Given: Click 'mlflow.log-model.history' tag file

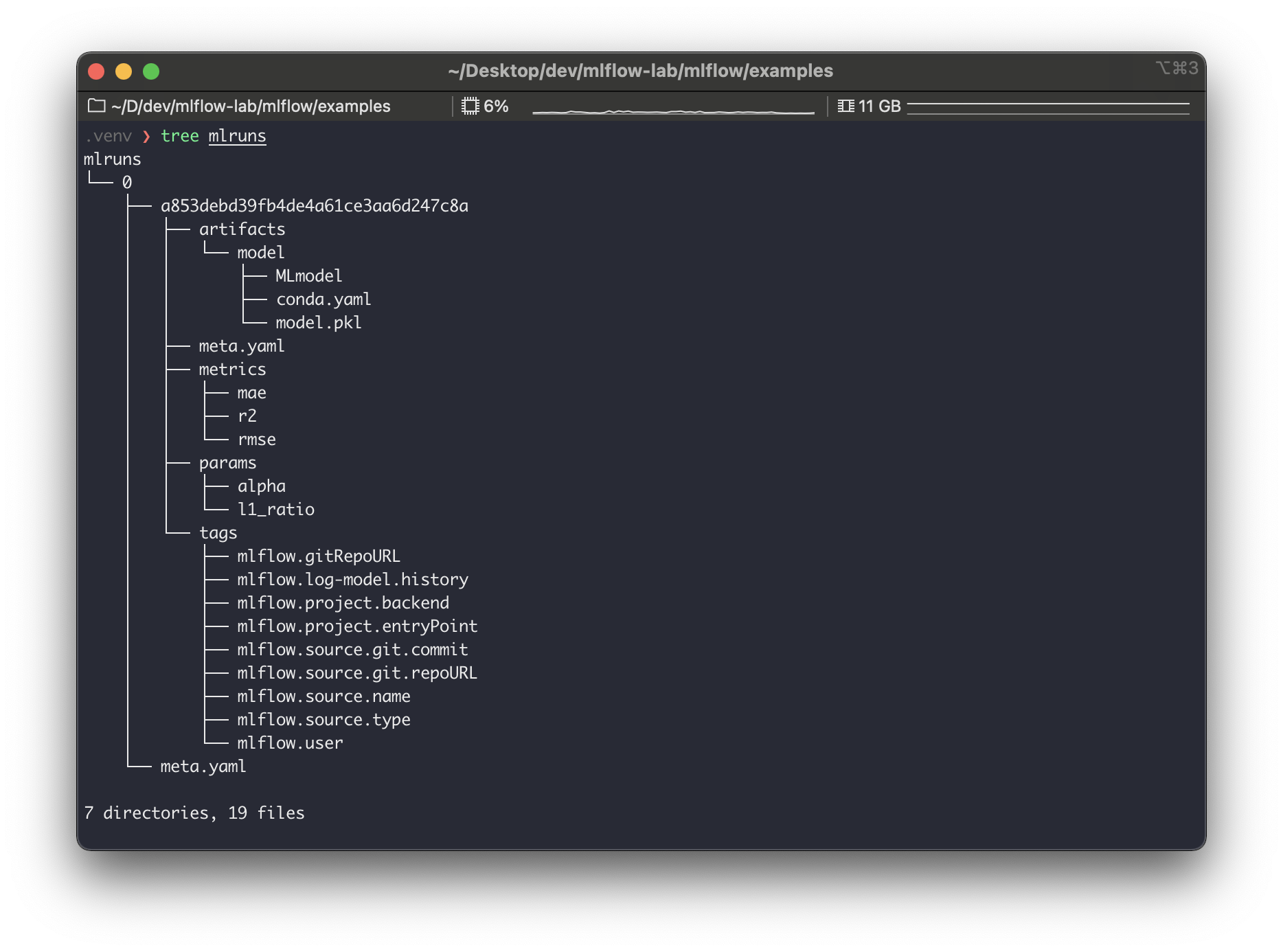Looking at the screenshot, I should (x=353, y=580).
